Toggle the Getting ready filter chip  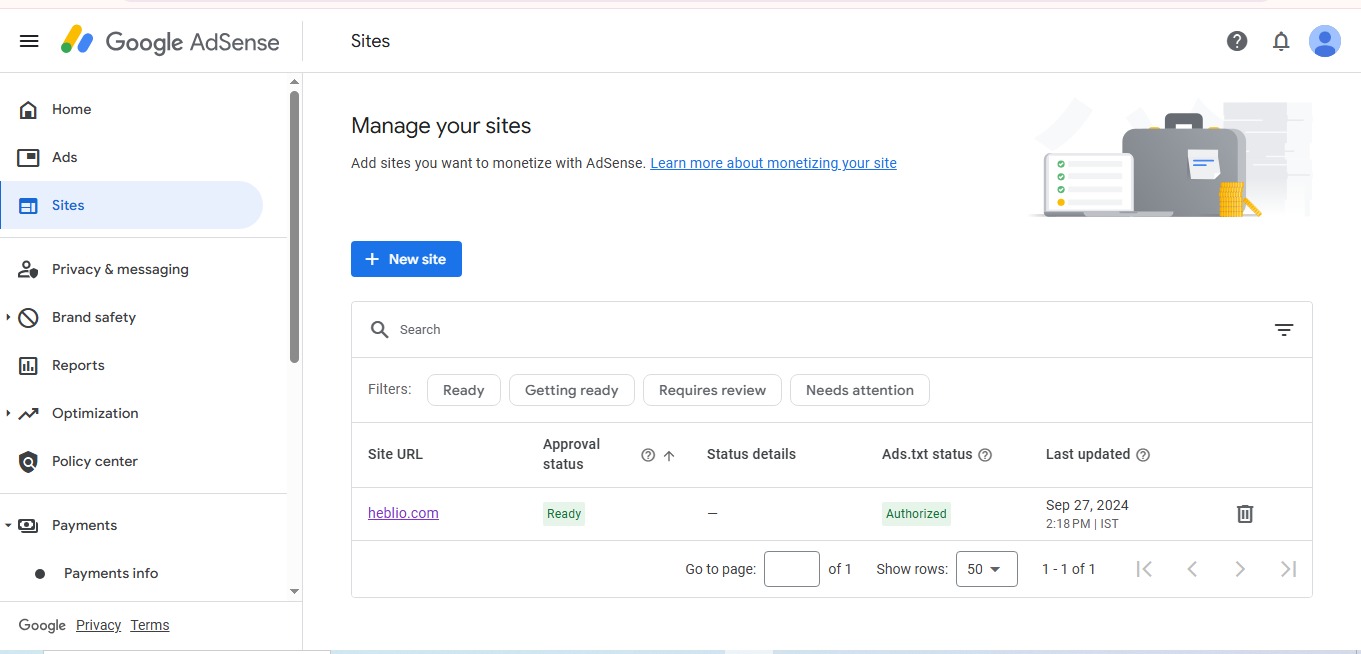point(572,390)
